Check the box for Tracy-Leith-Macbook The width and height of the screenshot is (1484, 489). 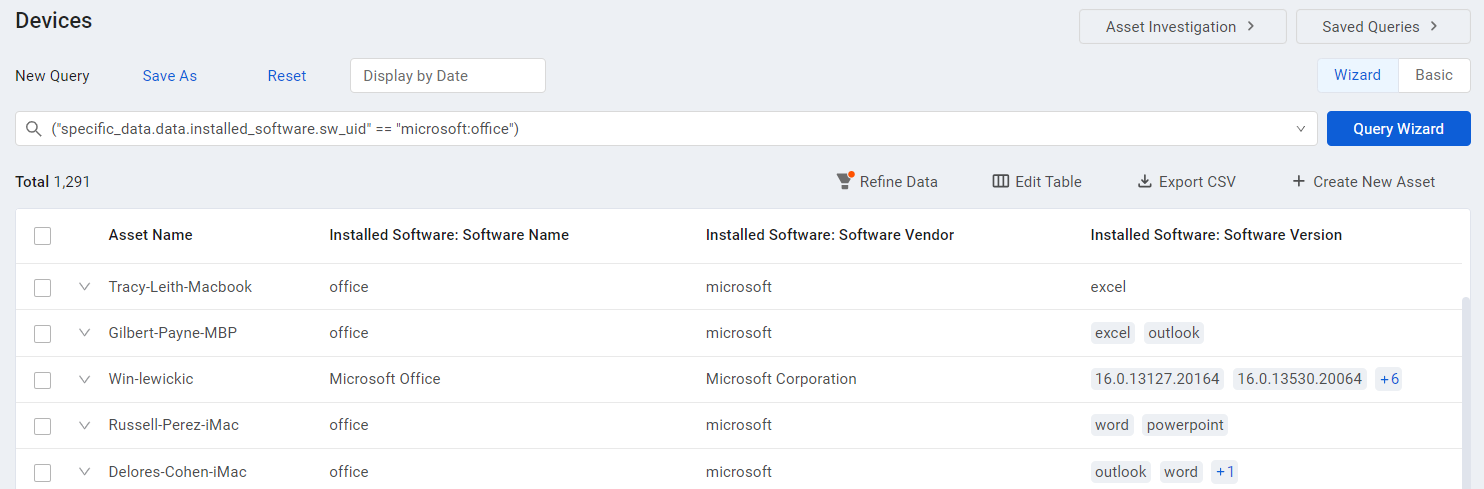coord(42,287)
